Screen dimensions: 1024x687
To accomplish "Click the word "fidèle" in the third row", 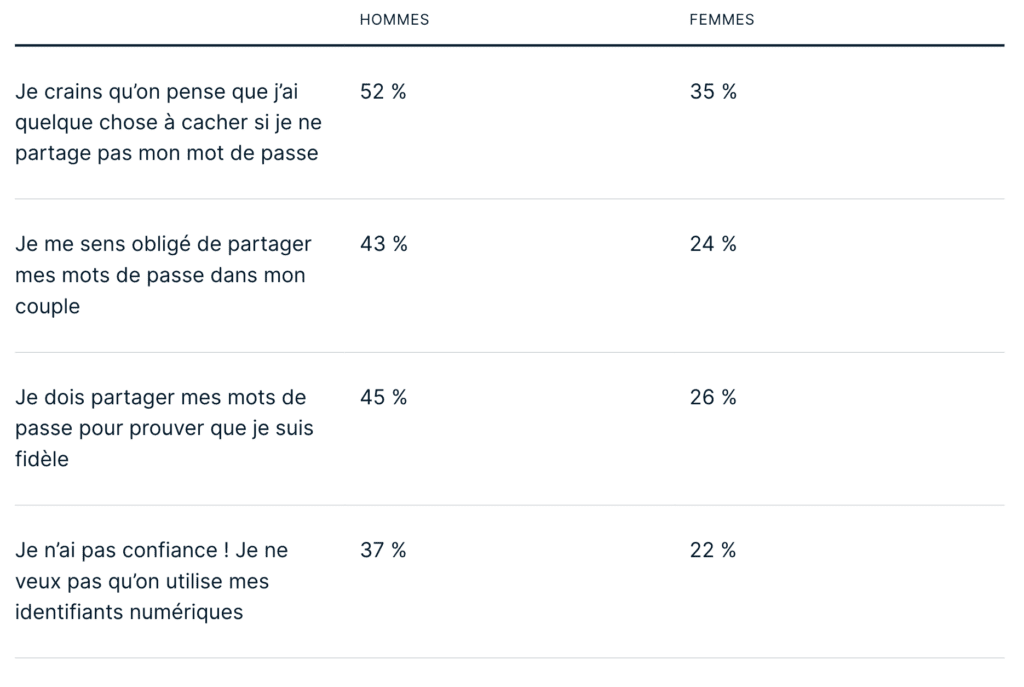I will (42, 460).
